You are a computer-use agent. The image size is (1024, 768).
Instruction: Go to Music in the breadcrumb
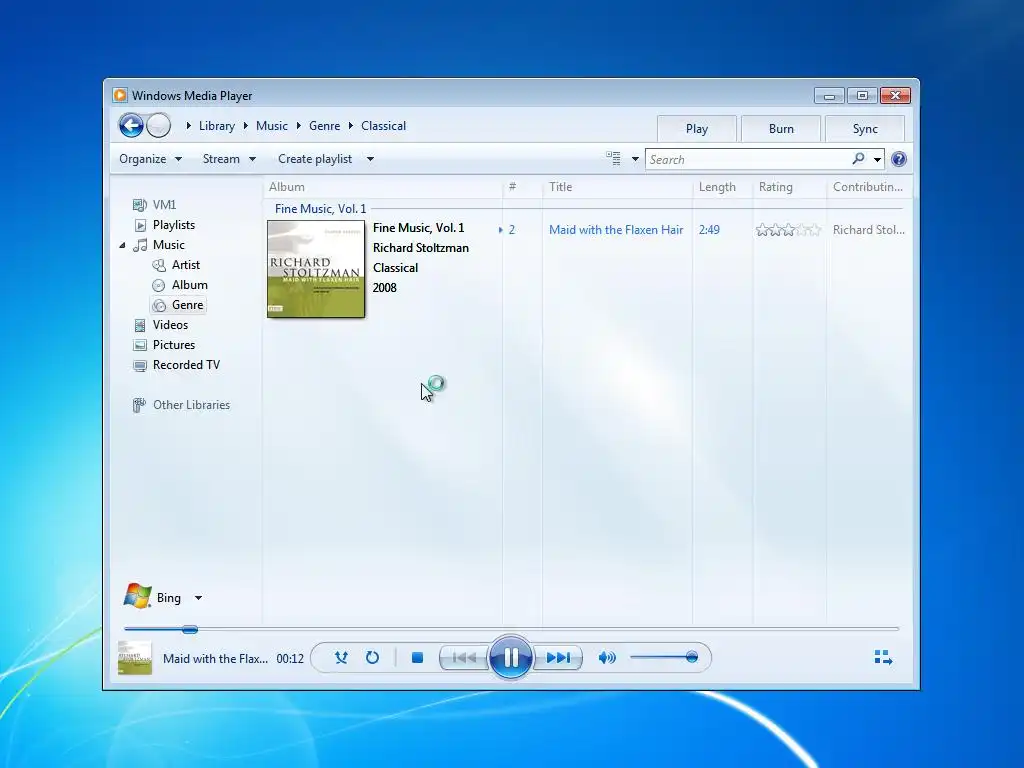tap(272, 126)
